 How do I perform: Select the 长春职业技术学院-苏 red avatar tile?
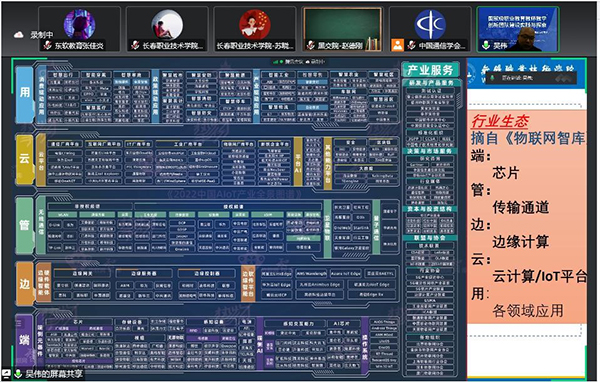coord(254,29)
